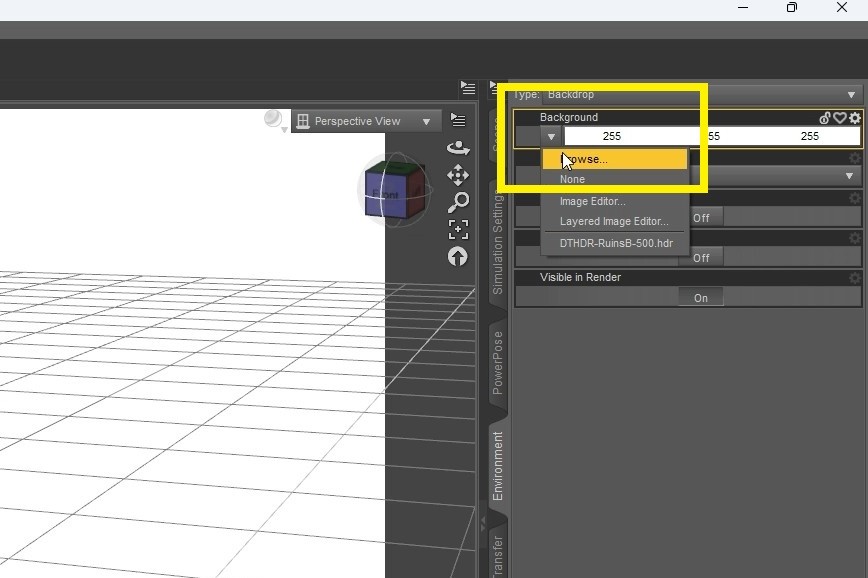
Task: Click the orbit/rotate camera icon in viewport
Action: pos(458,147)
